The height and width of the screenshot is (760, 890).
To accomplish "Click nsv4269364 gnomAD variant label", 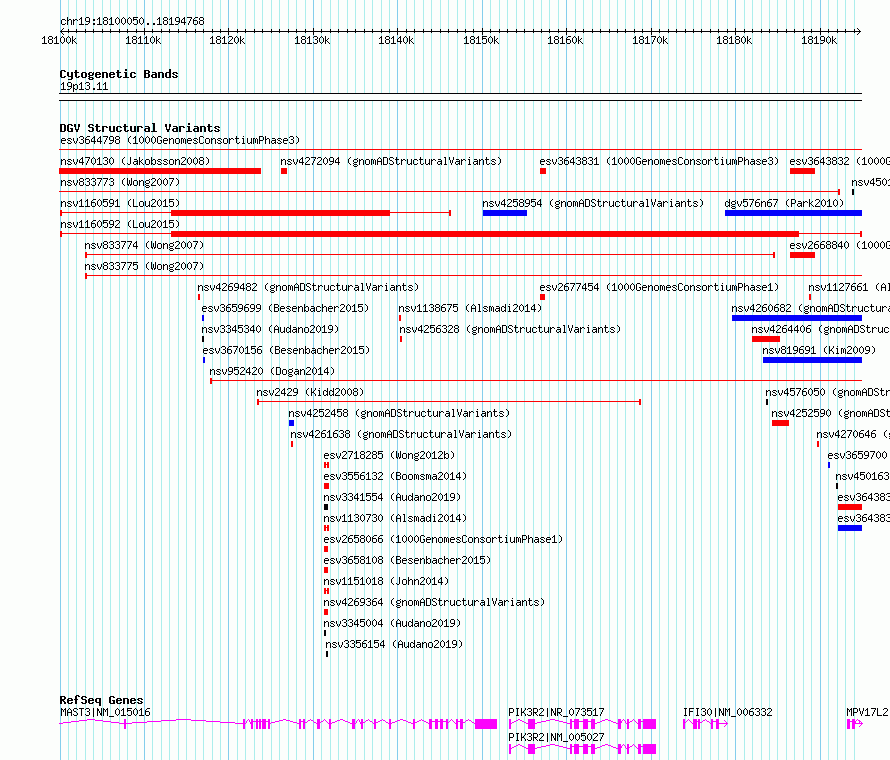I will (x=434, y=602).
